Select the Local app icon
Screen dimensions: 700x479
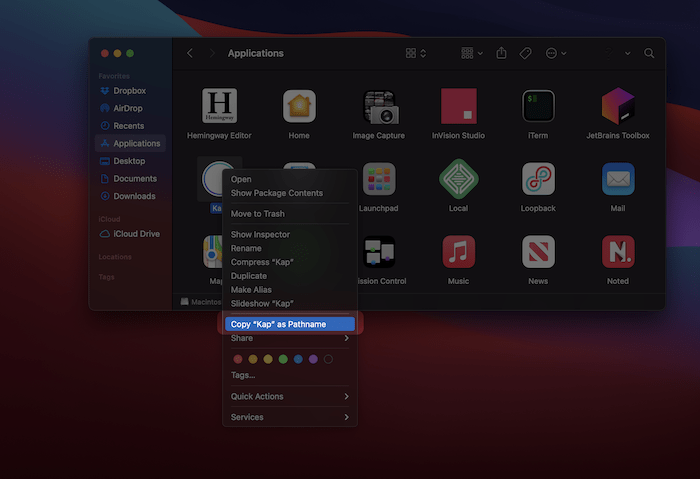[458, 179]
